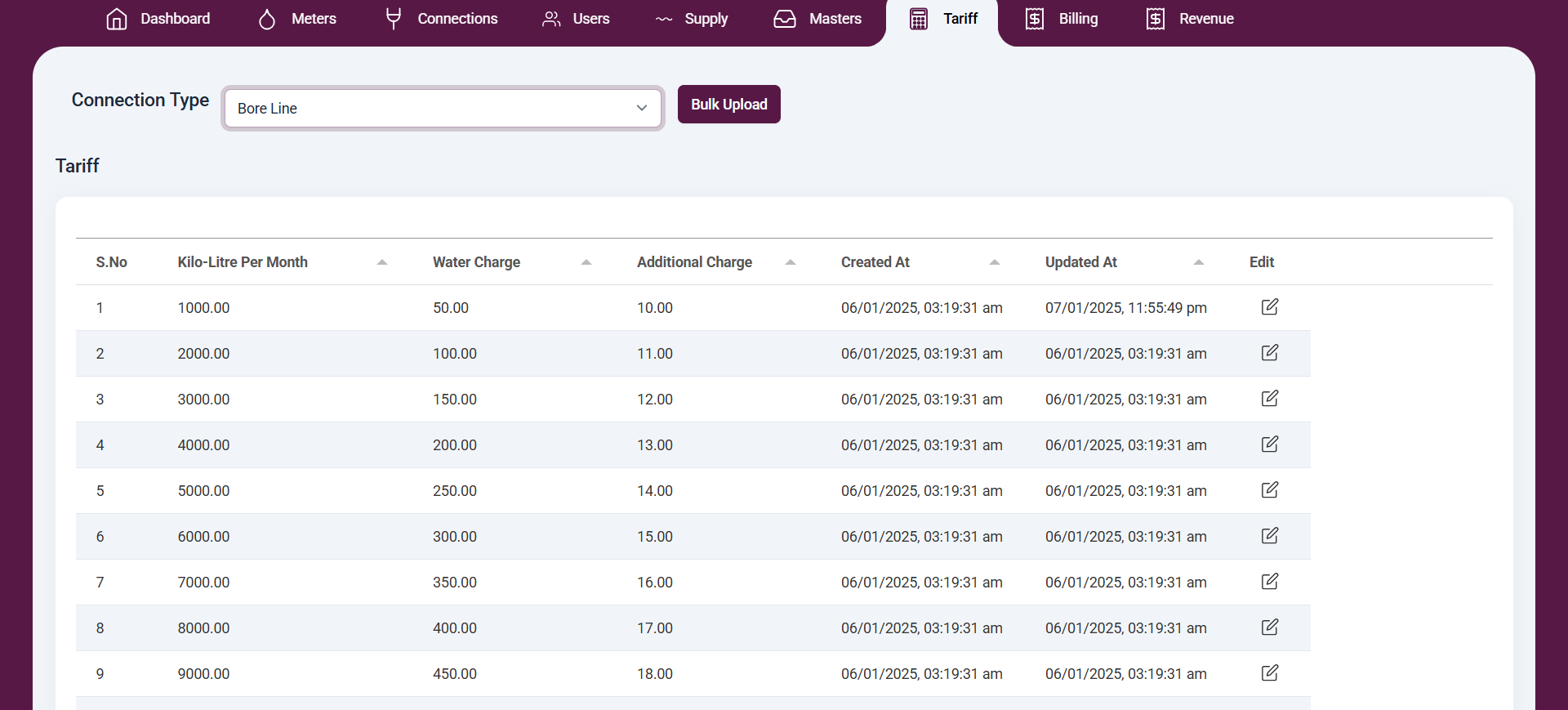Sort by Kilo-Litre Per Month arrow
Viewport: 1568px width, 710px height.
pyautogui.click(x=381, y=262)
